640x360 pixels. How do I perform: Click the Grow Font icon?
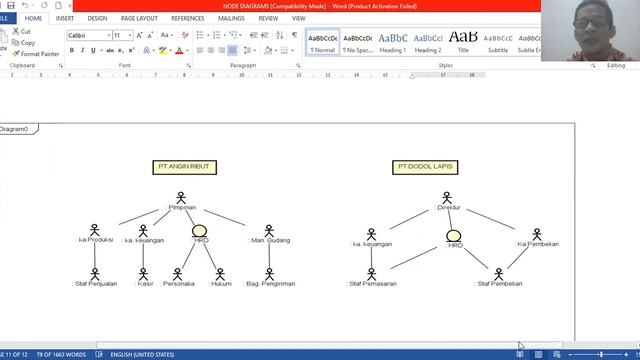click(139, 36)
